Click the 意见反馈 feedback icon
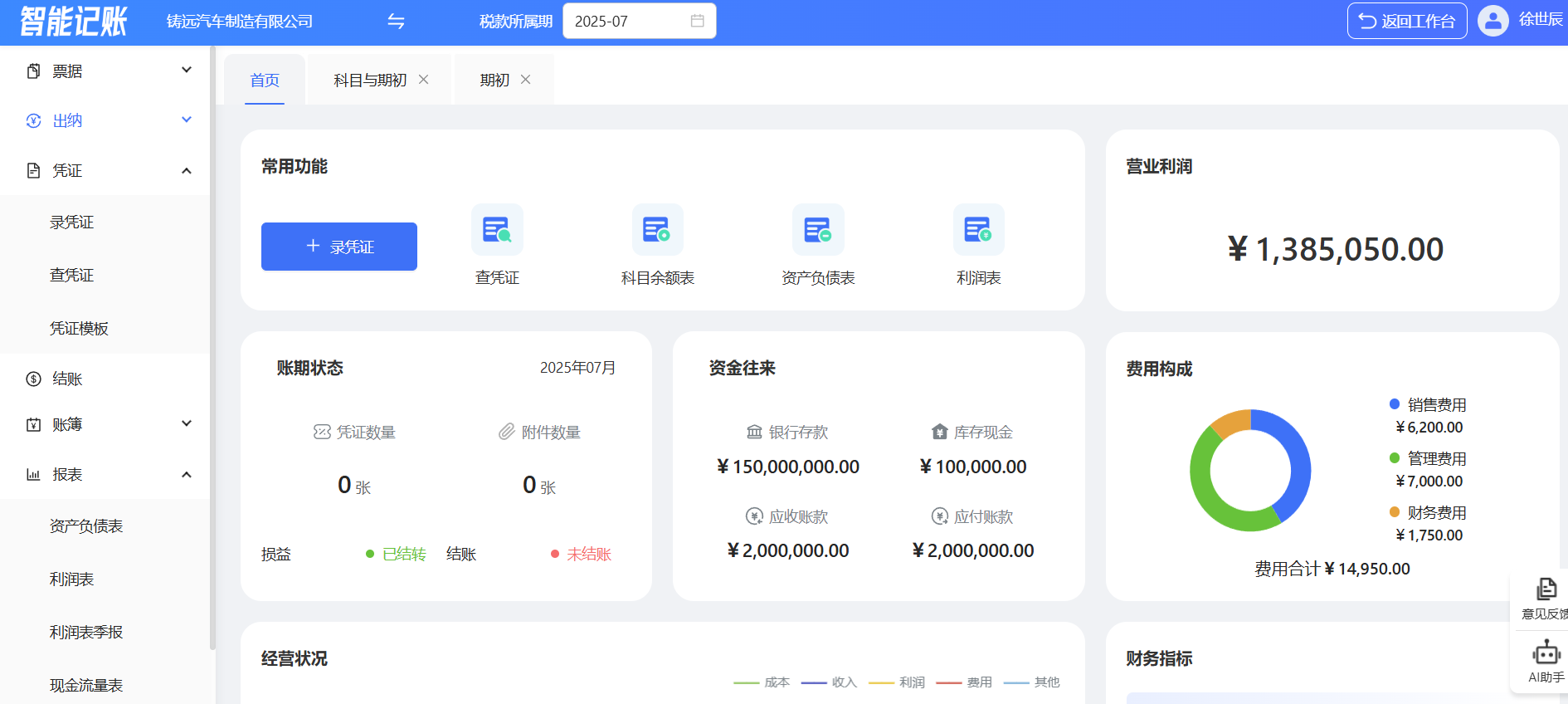 pos(1546,590)
